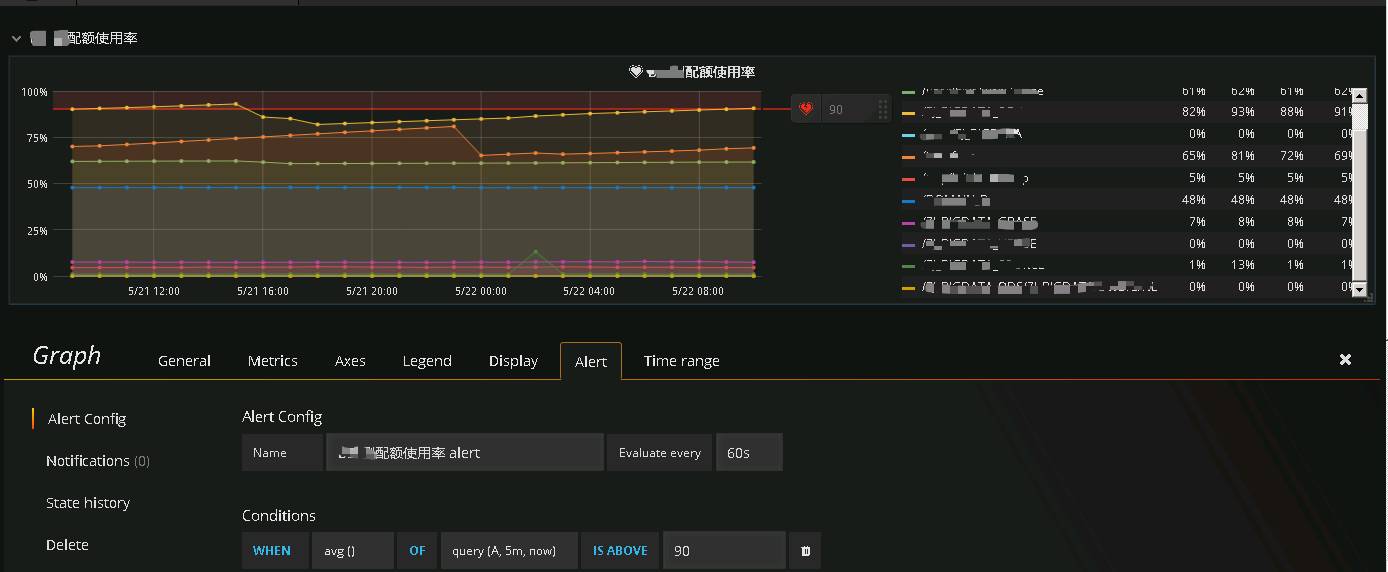The image size is (1388, 572).
Task: Click the legend scrollbar down arrow
Action: click(1358, 290)
